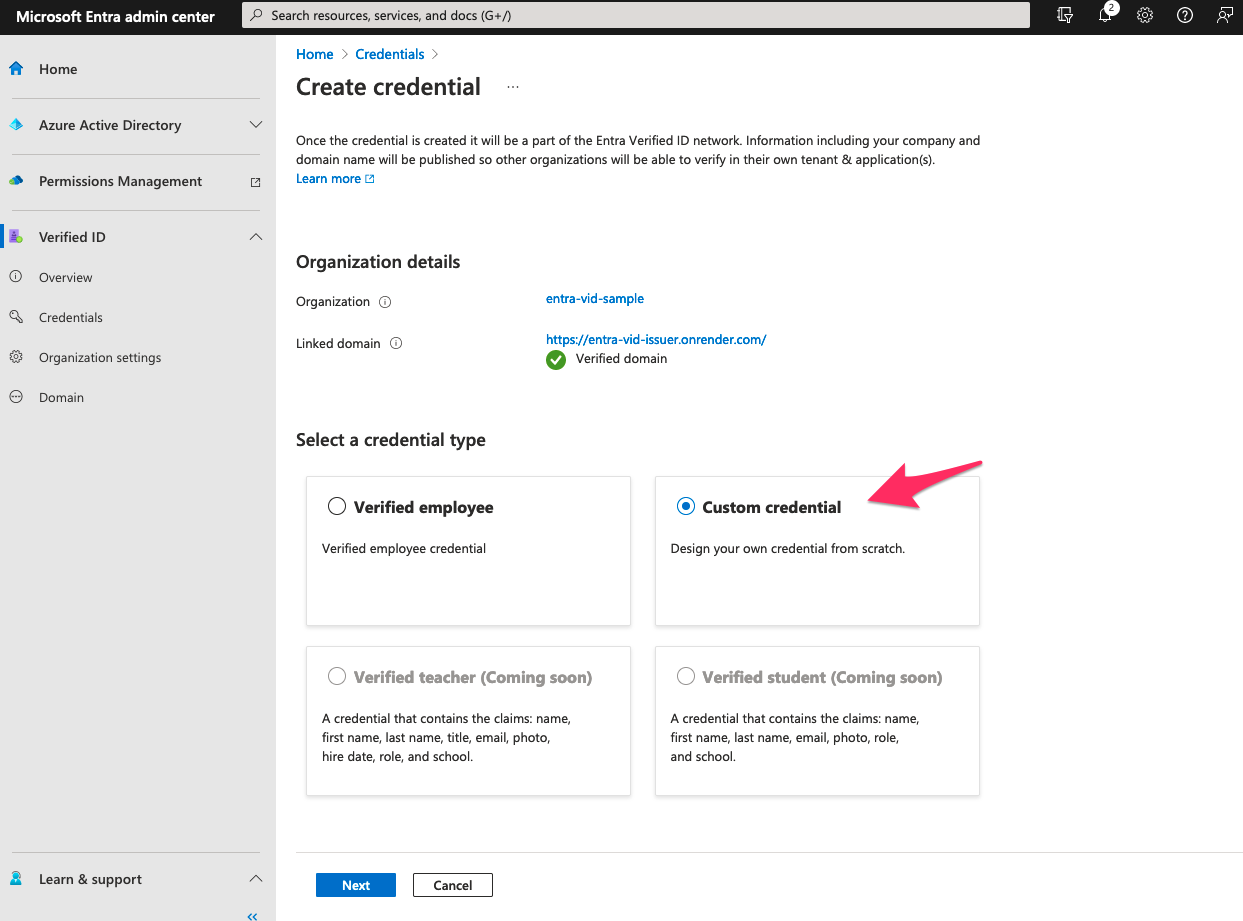1243x921 pixels.
Task: Click the search resources input field
Action: [636, 16]
